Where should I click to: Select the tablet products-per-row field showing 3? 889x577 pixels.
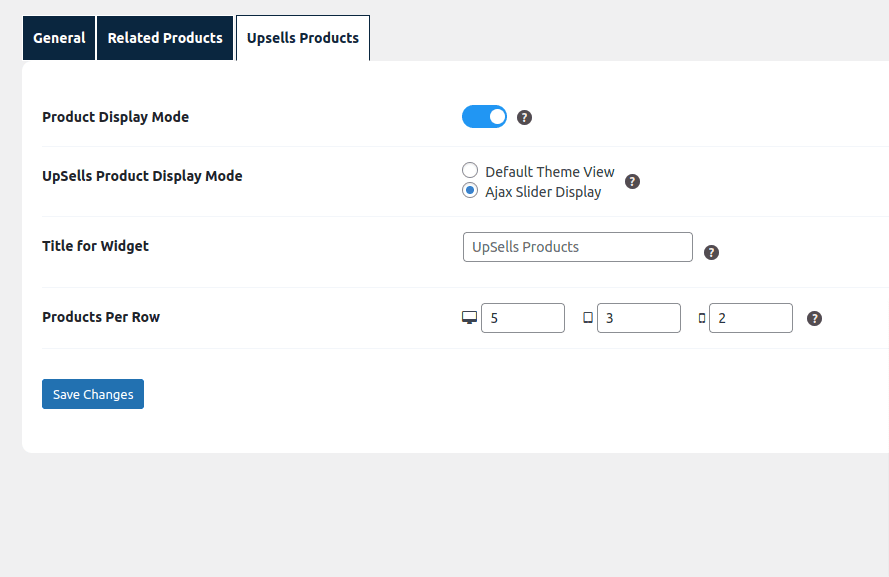click(638, 317)
